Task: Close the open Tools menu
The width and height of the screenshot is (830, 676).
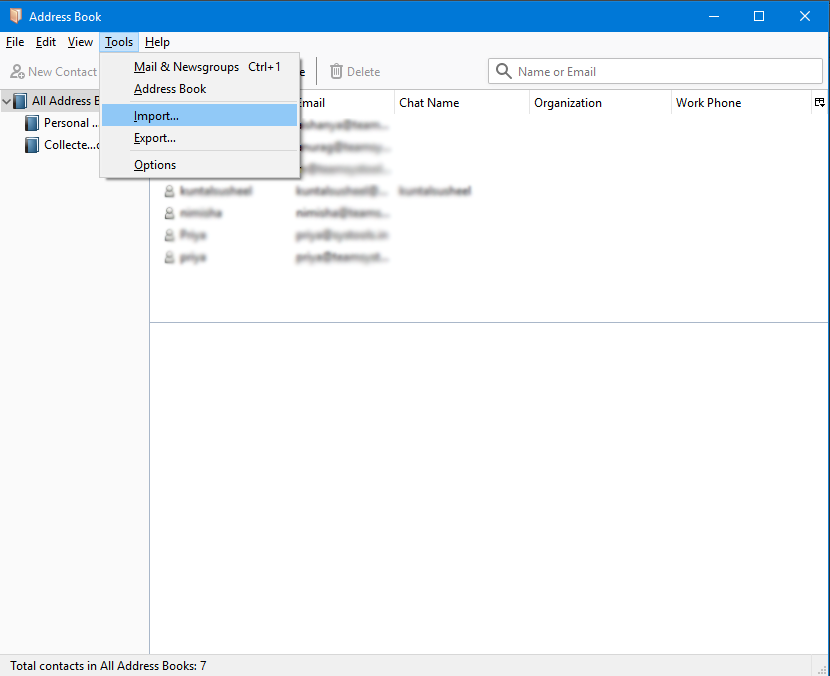Action: click(119, 42)
